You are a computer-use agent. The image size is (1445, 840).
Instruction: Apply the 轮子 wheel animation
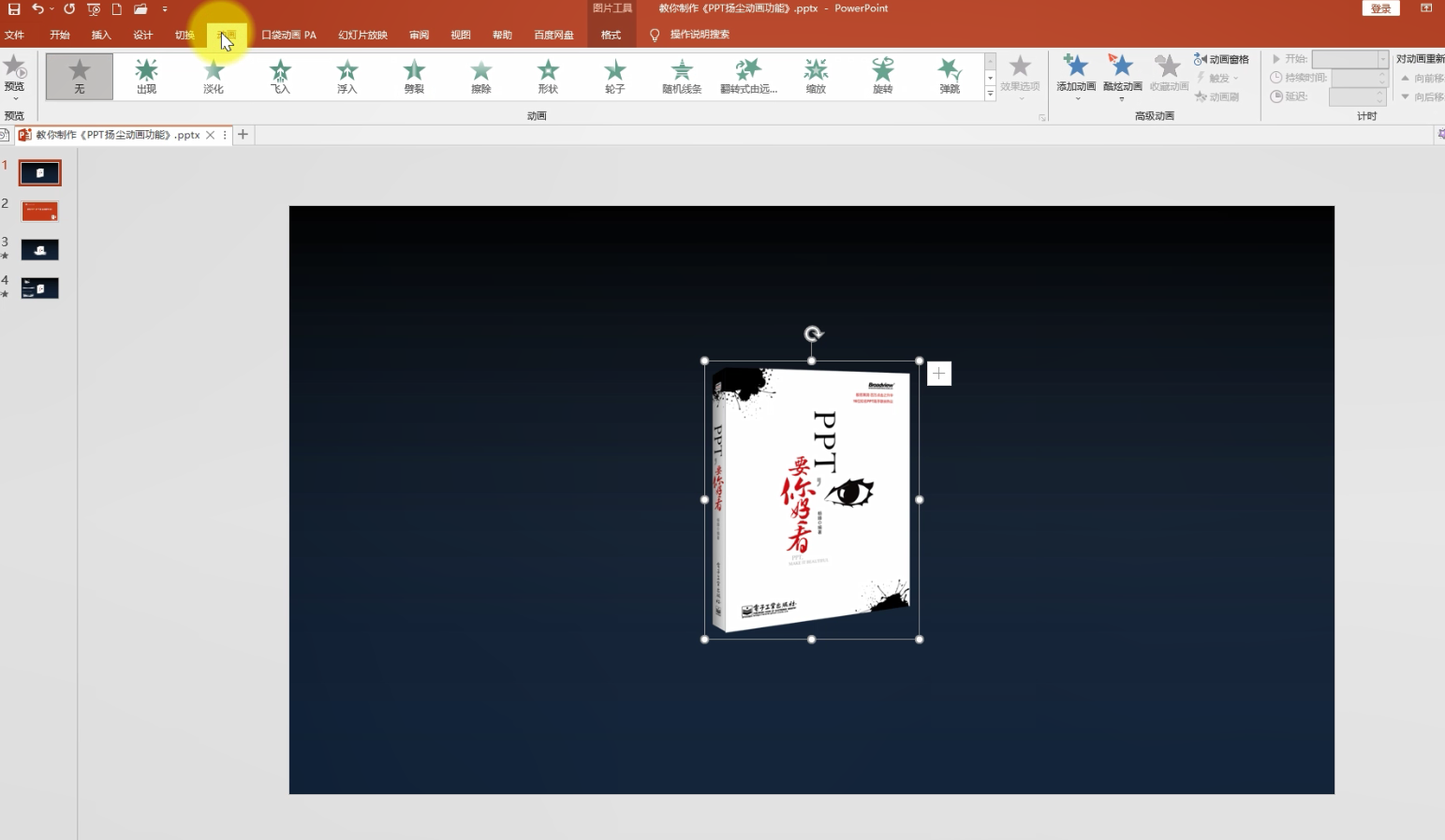coord(614,76)
